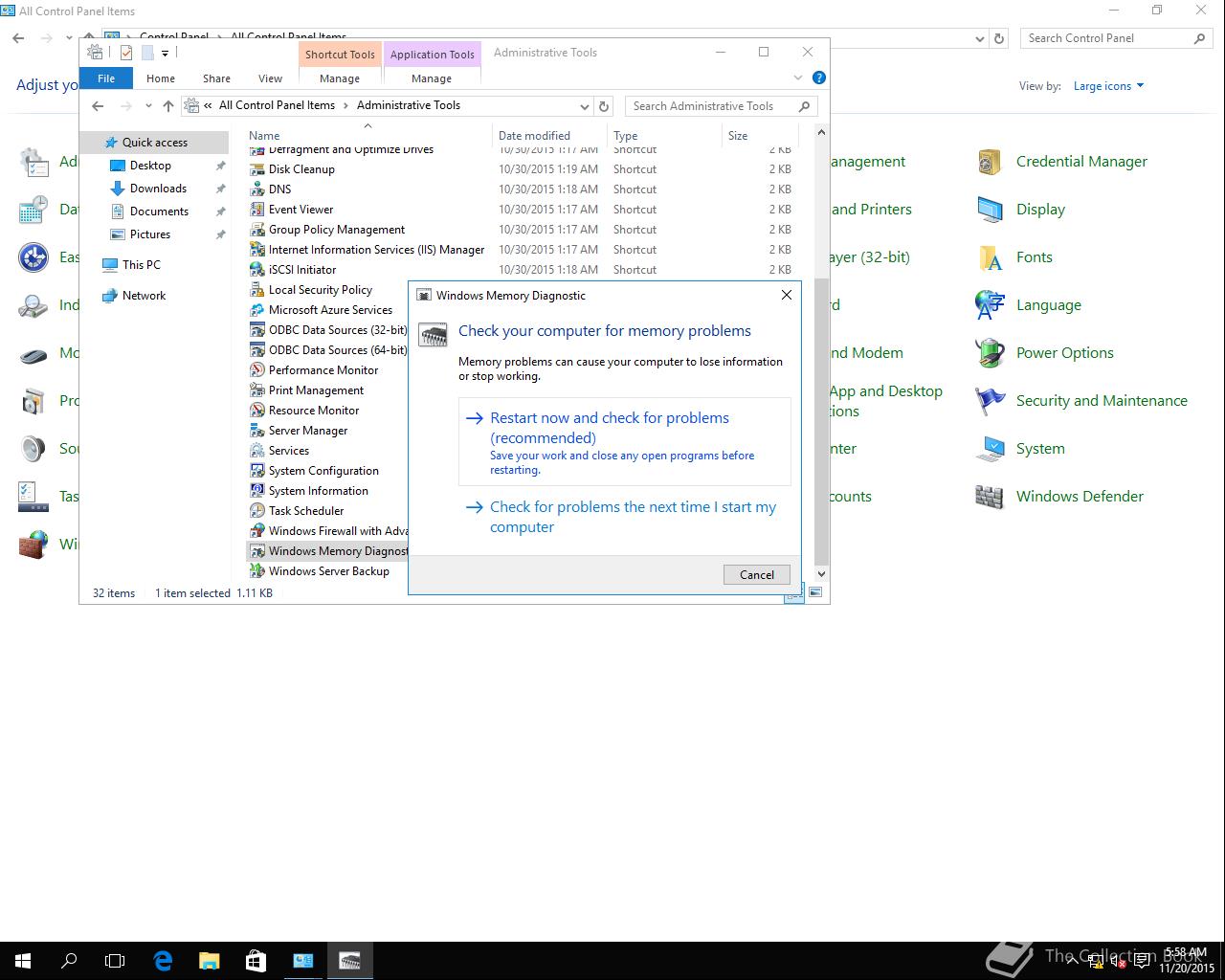Open View by Large icons dropdown
The height and width of the screenshot is (980, 1225).
coord(1108,86)
